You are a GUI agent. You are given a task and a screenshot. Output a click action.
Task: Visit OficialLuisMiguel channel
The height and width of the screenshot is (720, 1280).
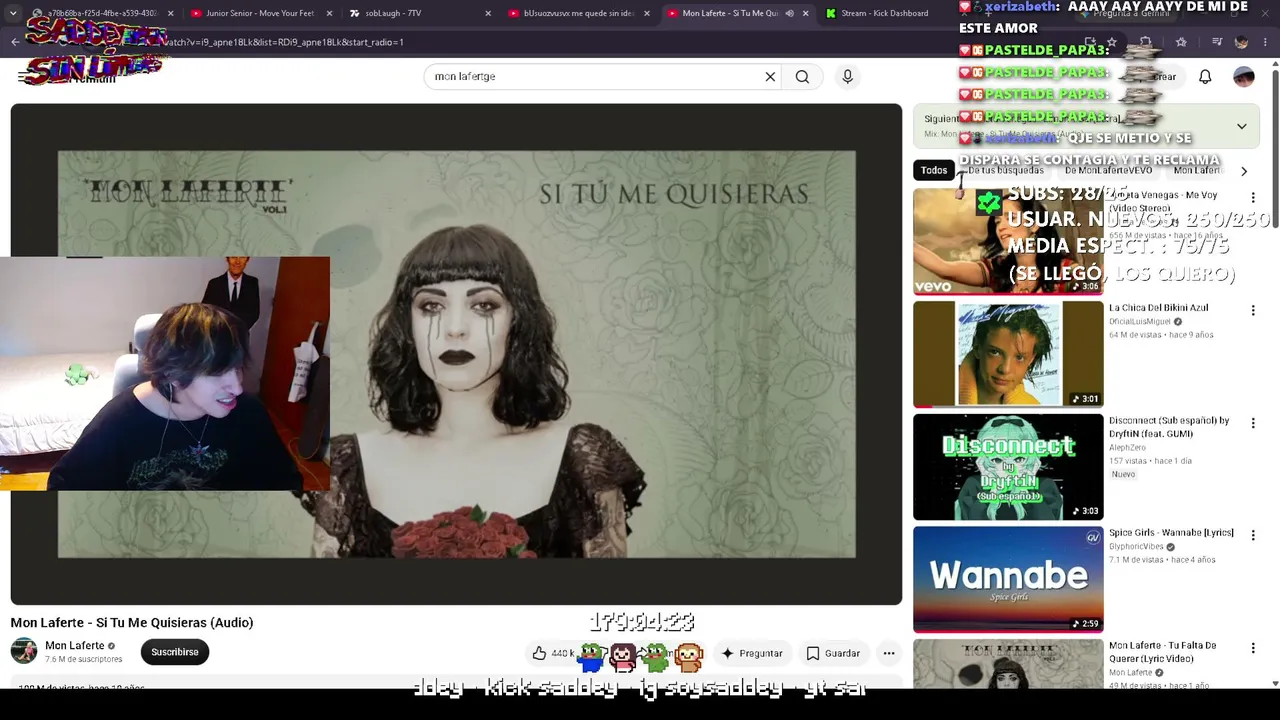point(1140,322)
